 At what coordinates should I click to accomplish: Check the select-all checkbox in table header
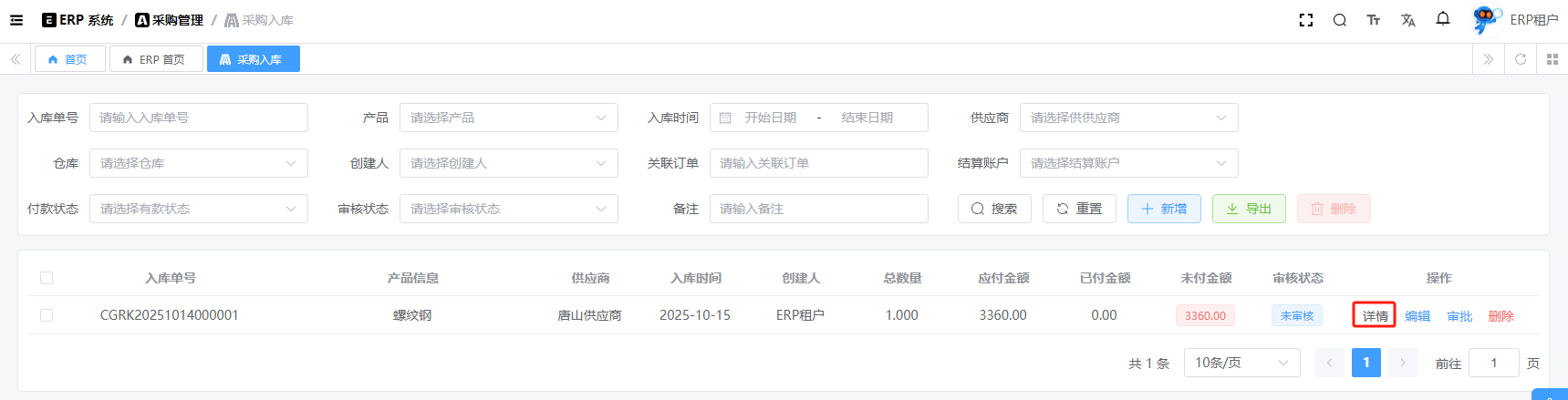coord(47,278)
